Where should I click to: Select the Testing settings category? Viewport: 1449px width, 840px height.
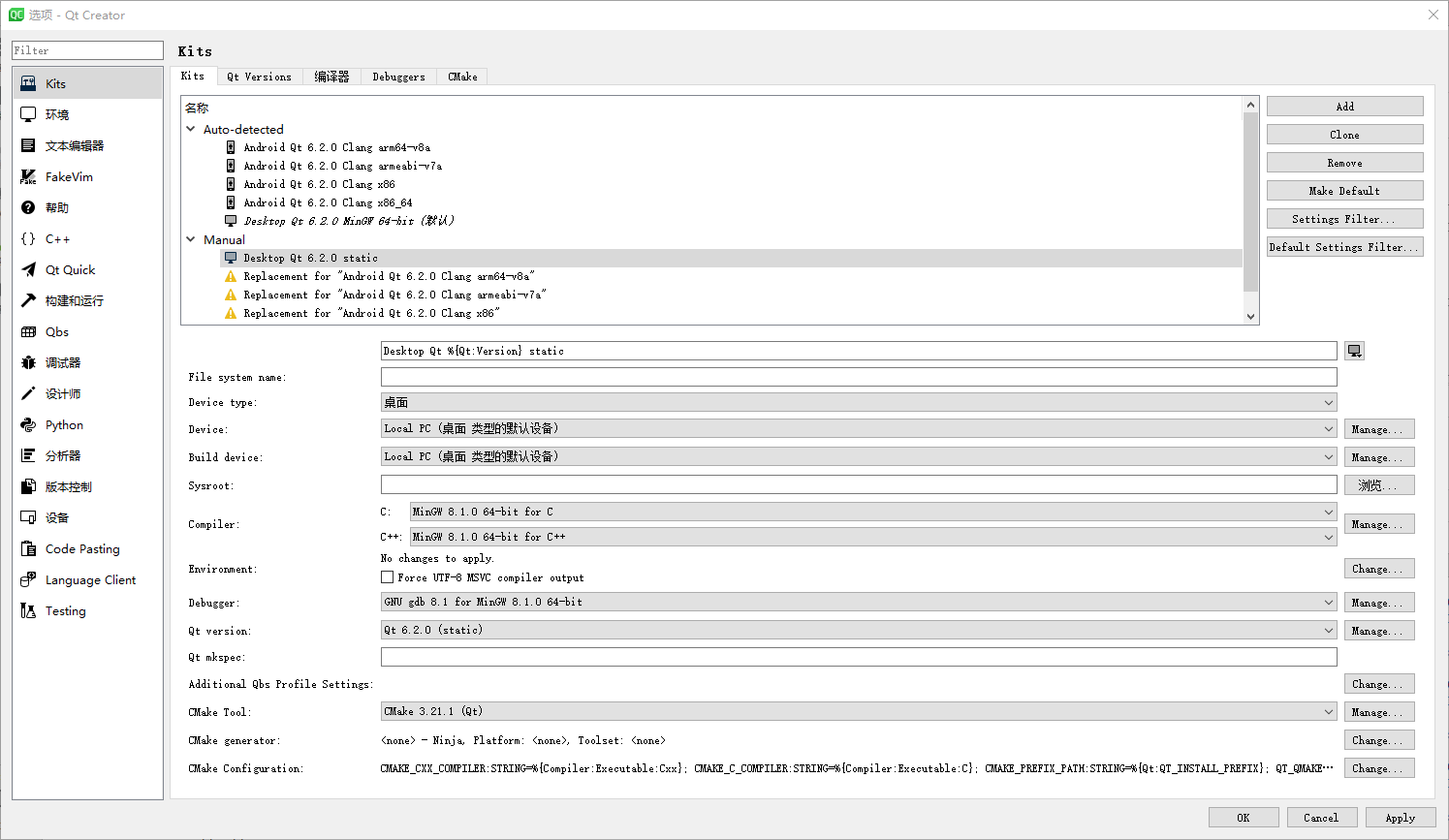click(64, 610)
